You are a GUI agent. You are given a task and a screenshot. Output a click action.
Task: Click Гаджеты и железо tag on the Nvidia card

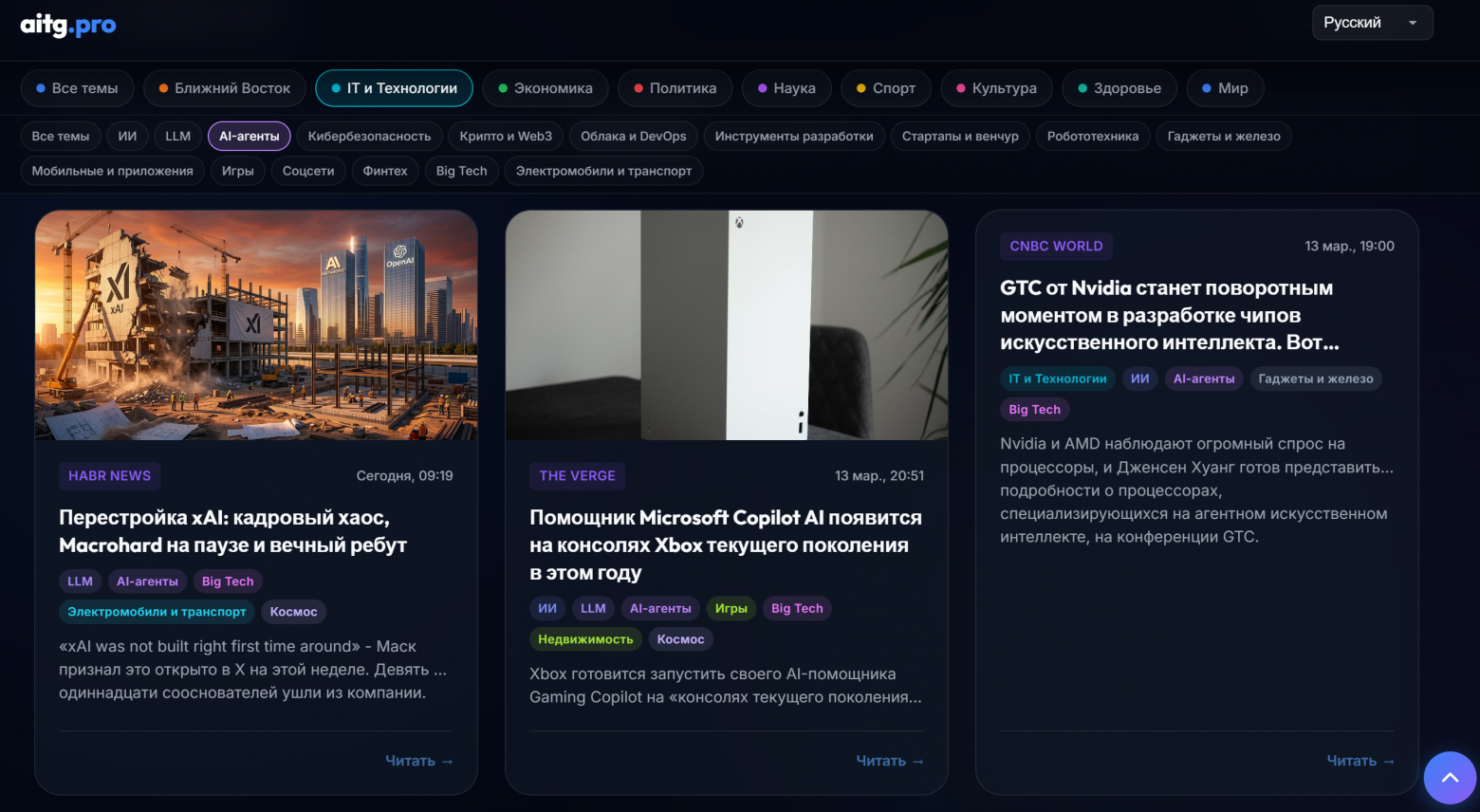click(x=1316, y=379)
